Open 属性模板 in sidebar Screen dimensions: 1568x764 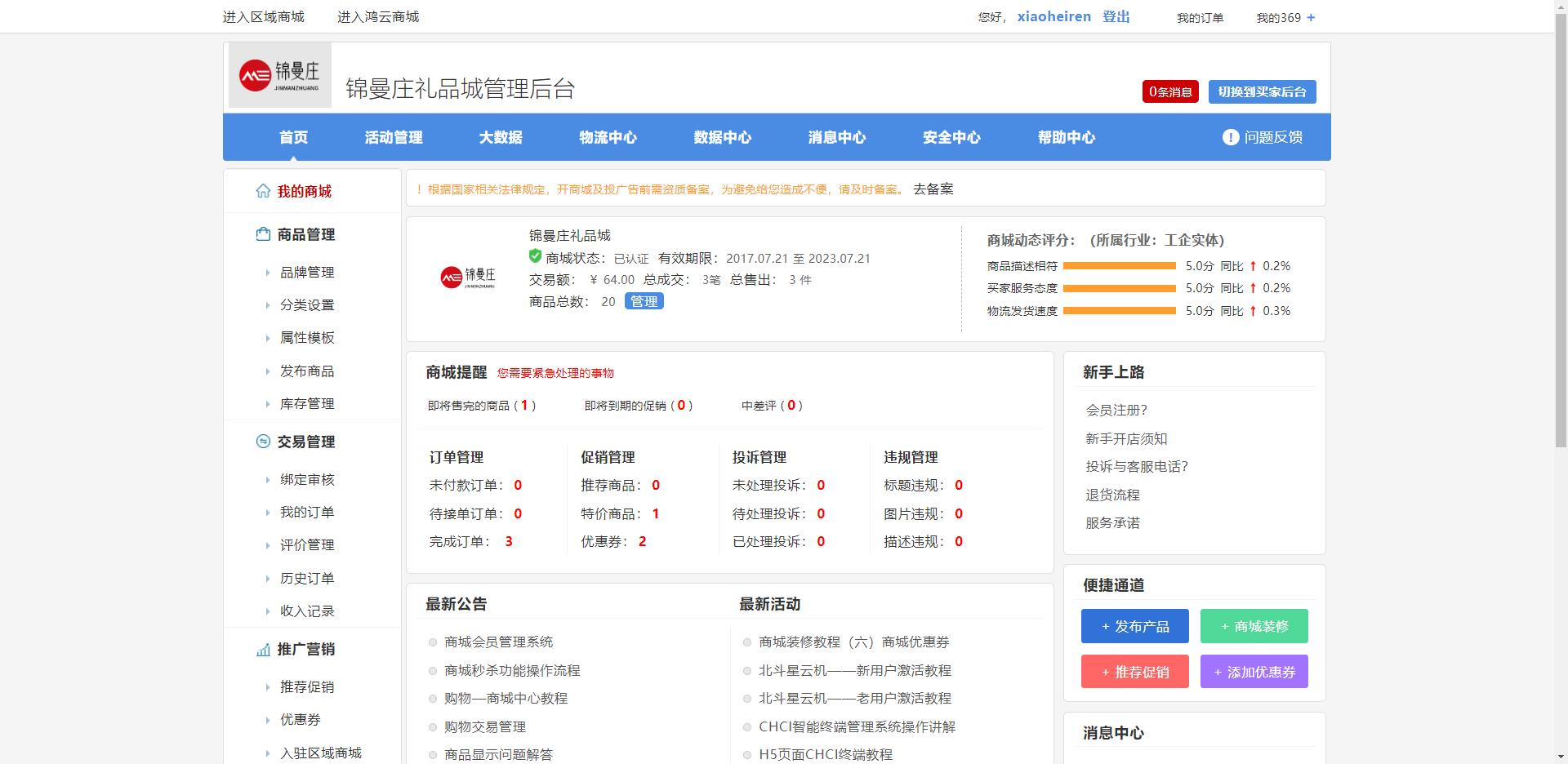[307, 337]
